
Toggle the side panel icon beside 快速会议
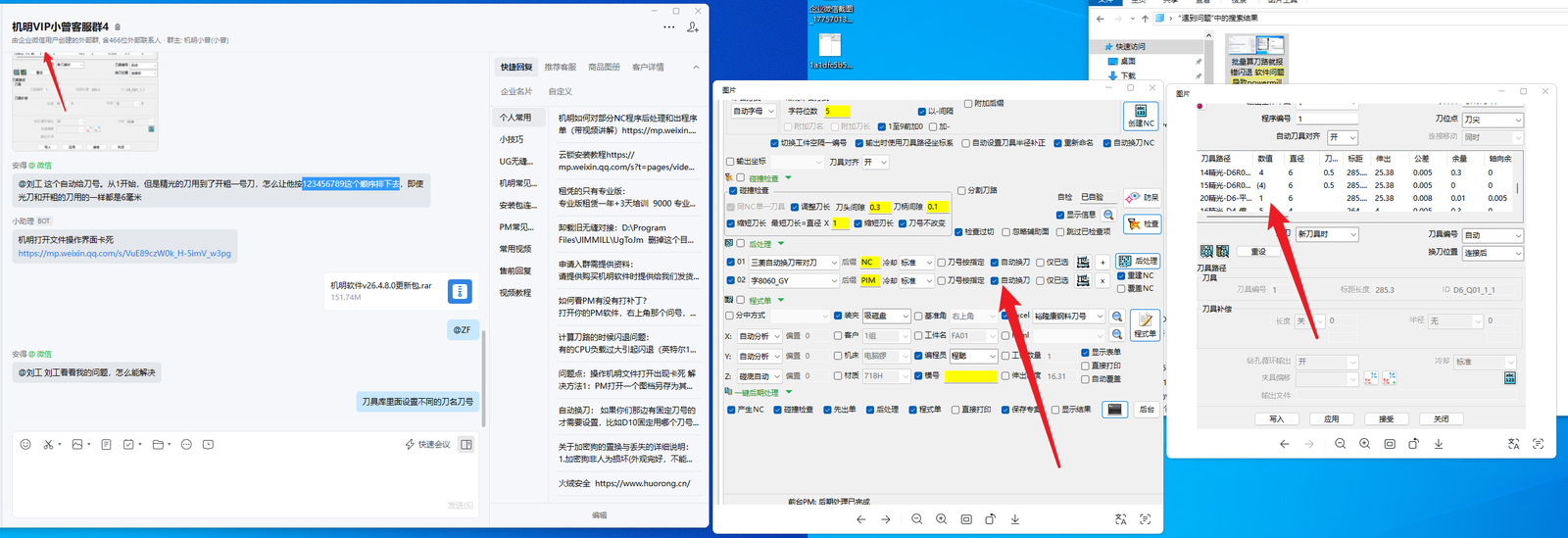(466, 444)
